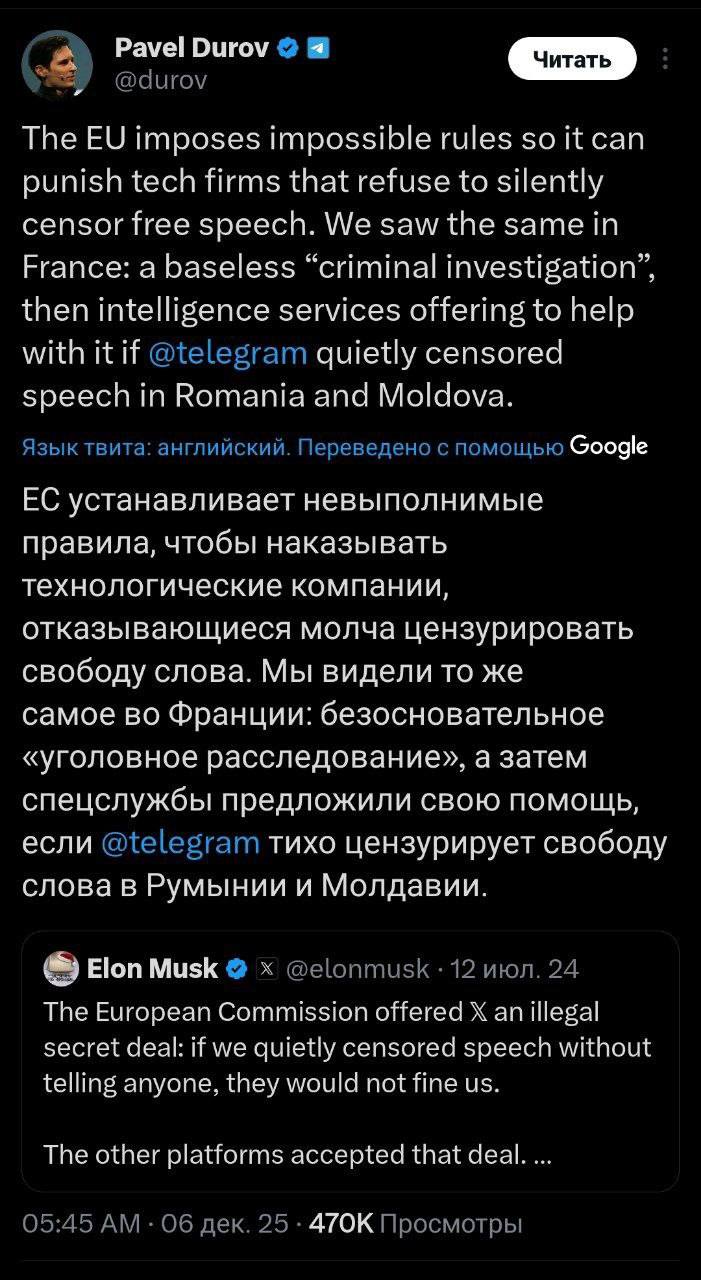This screenshot has height=1280, width=701.
Task: Click the Telegram affiliation badge near Durov's name
Action: tap(318, 47)
